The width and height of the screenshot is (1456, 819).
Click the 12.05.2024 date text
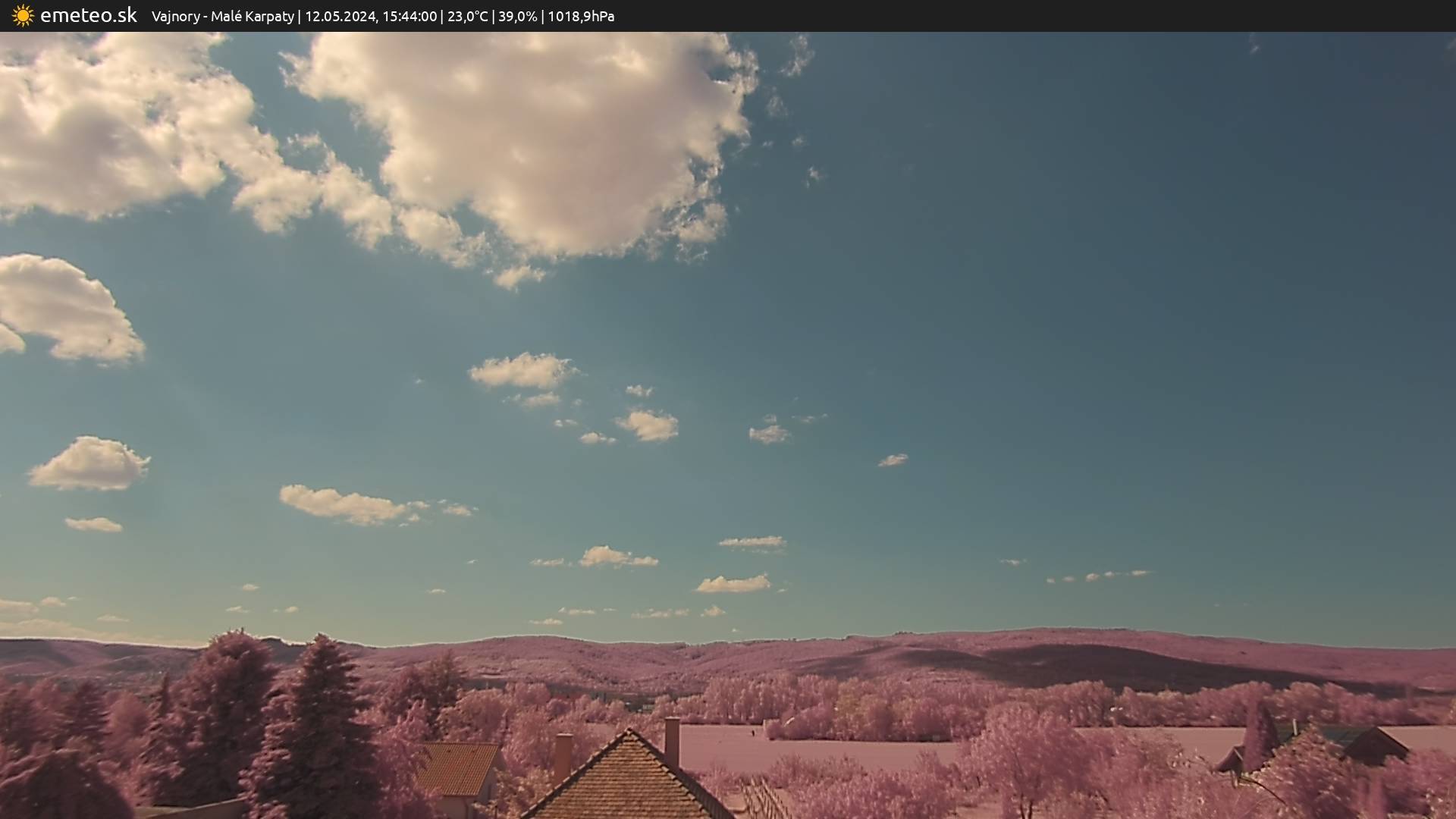click(340, 16)
